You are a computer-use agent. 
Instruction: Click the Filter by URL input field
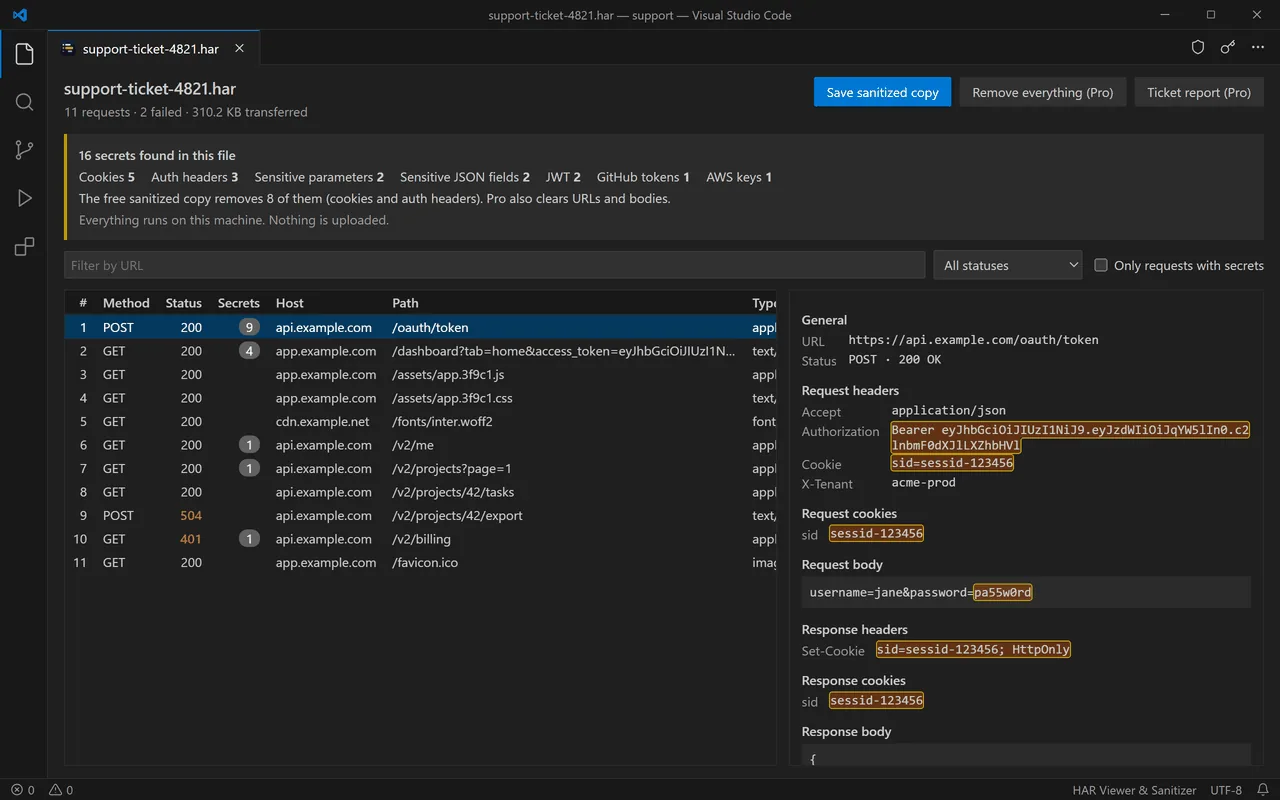pos(494,265)
